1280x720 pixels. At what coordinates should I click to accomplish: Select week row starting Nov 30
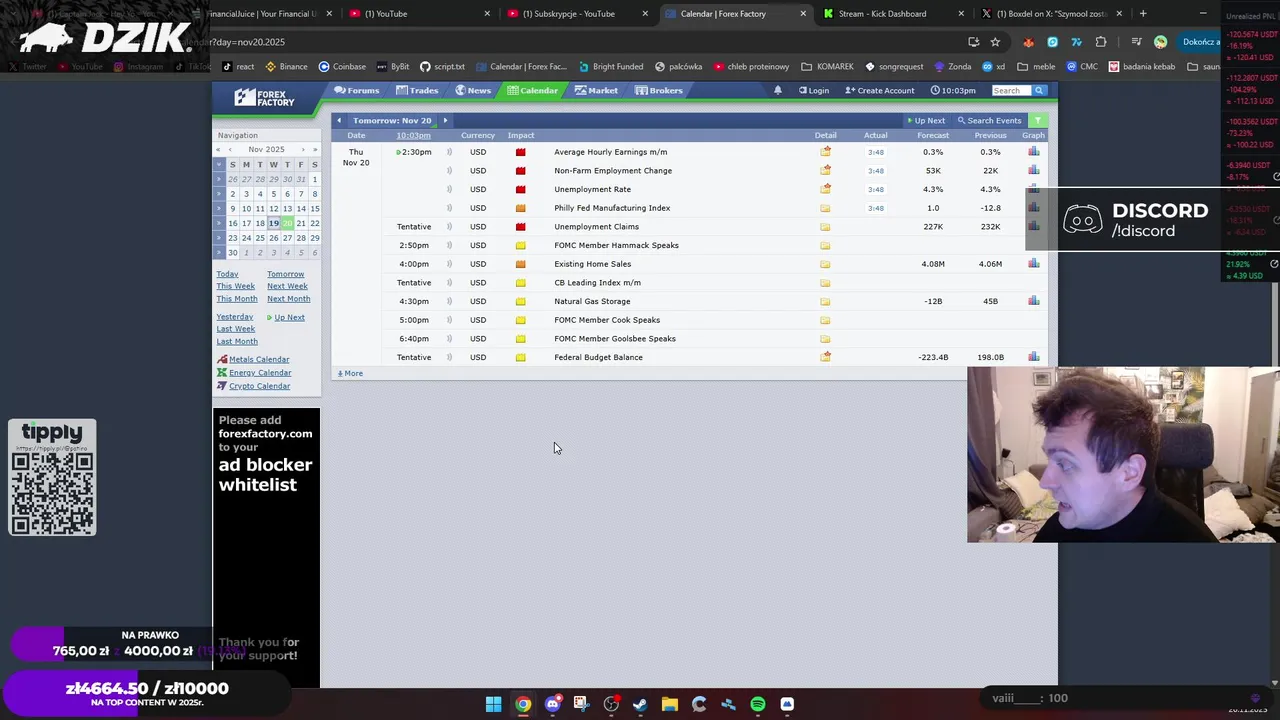219,253
